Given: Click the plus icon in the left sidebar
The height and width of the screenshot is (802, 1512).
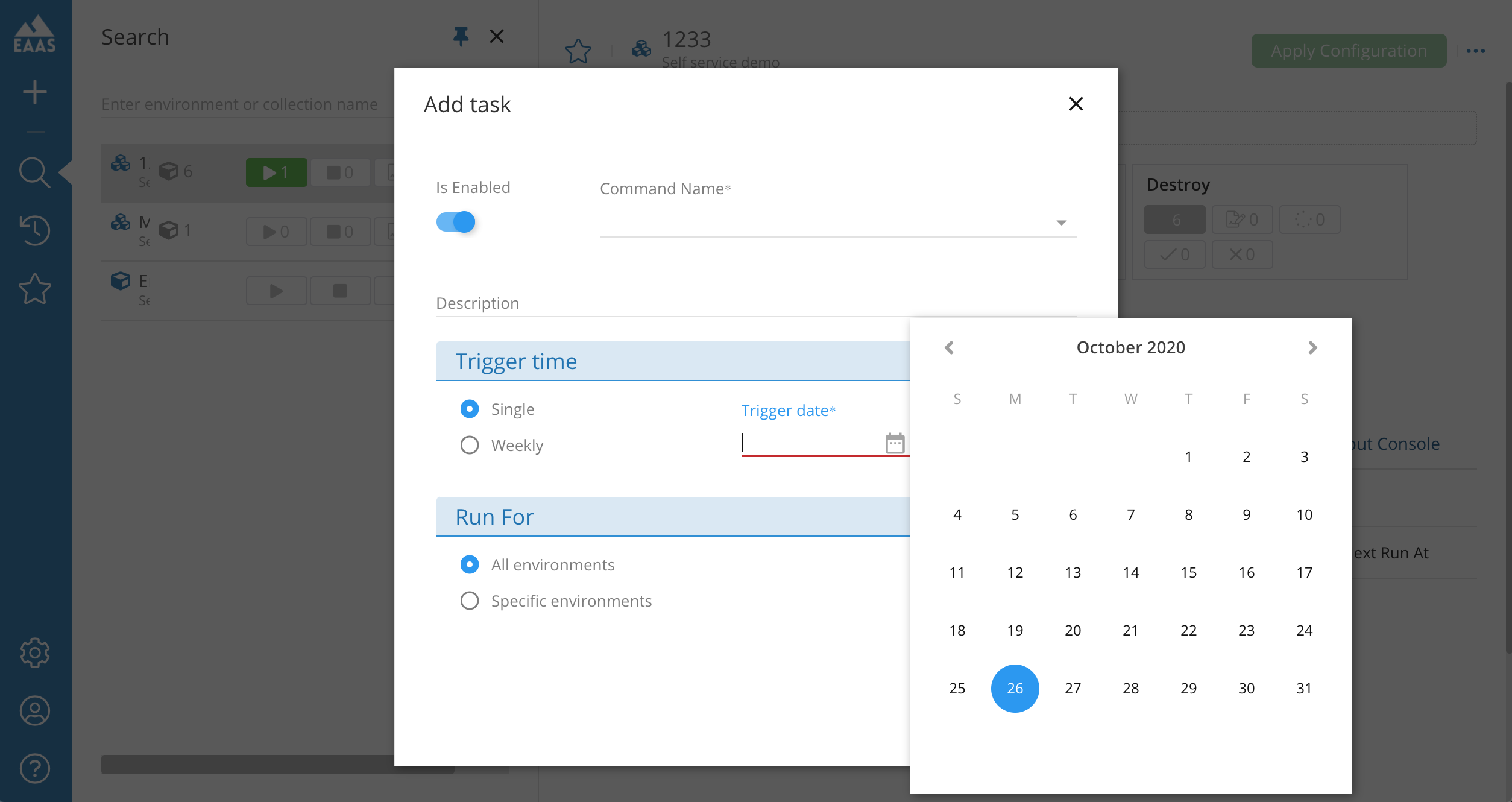Looking at the screenshot, I should (35, 92).
